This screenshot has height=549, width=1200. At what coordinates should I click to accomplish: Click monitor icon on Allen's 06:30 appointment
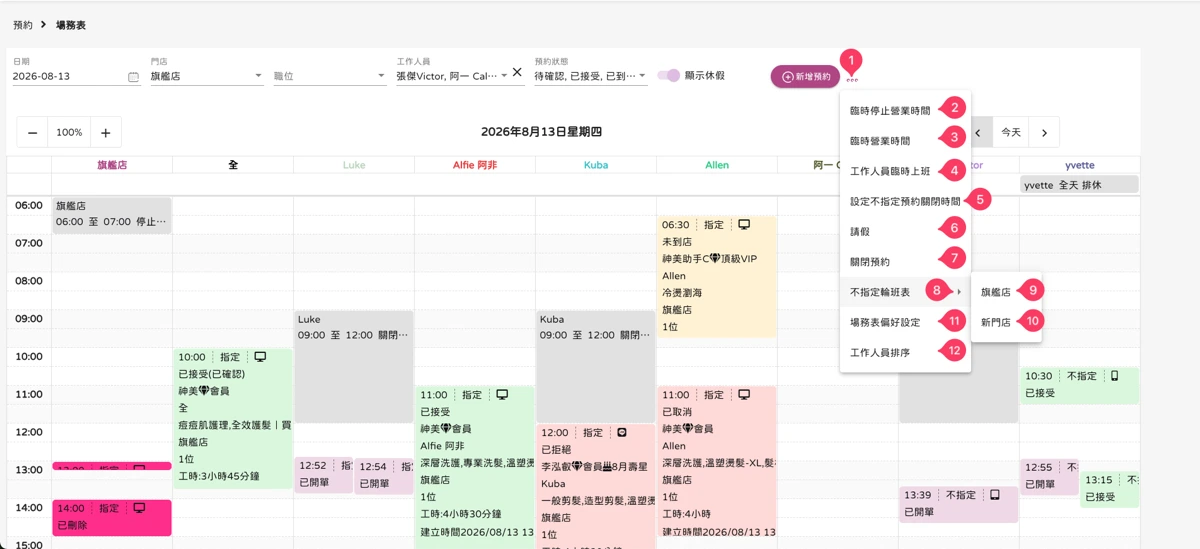point(744,225)
